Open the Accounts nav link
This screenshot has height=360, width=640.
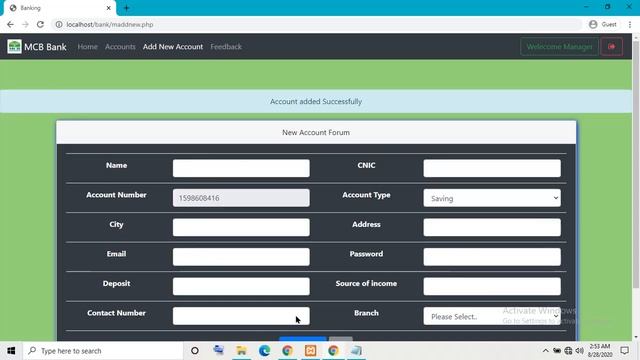click(120, 47)
